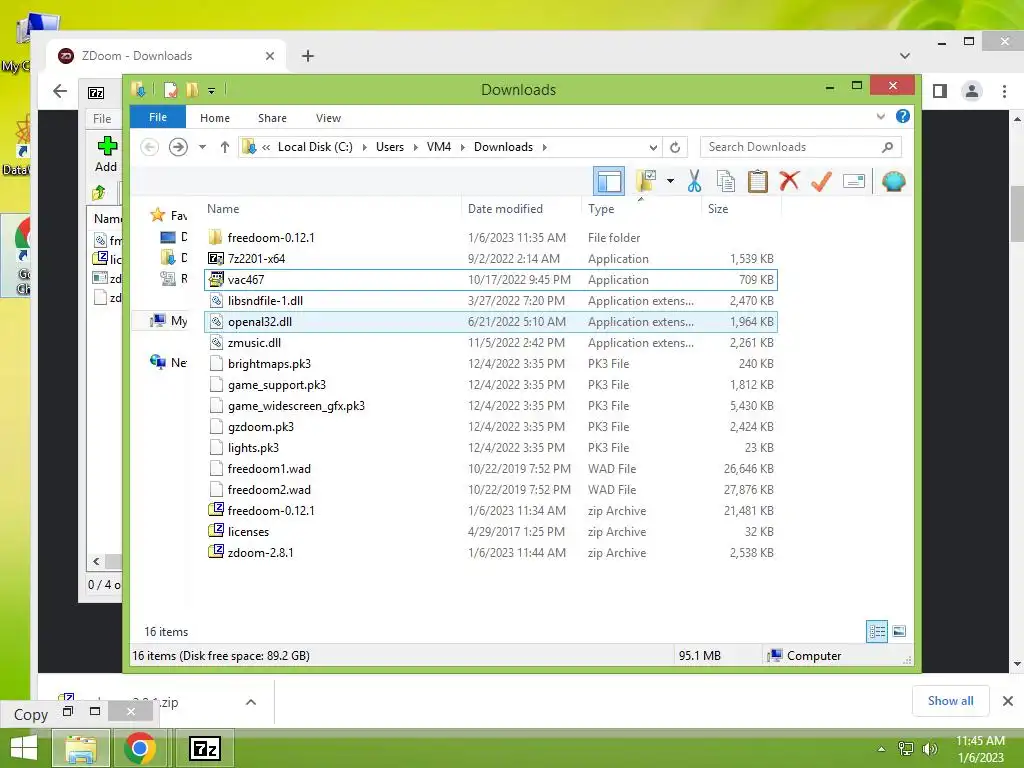
Task: Select the 7z2201-x64 application
Action: [x=490, y=259]
